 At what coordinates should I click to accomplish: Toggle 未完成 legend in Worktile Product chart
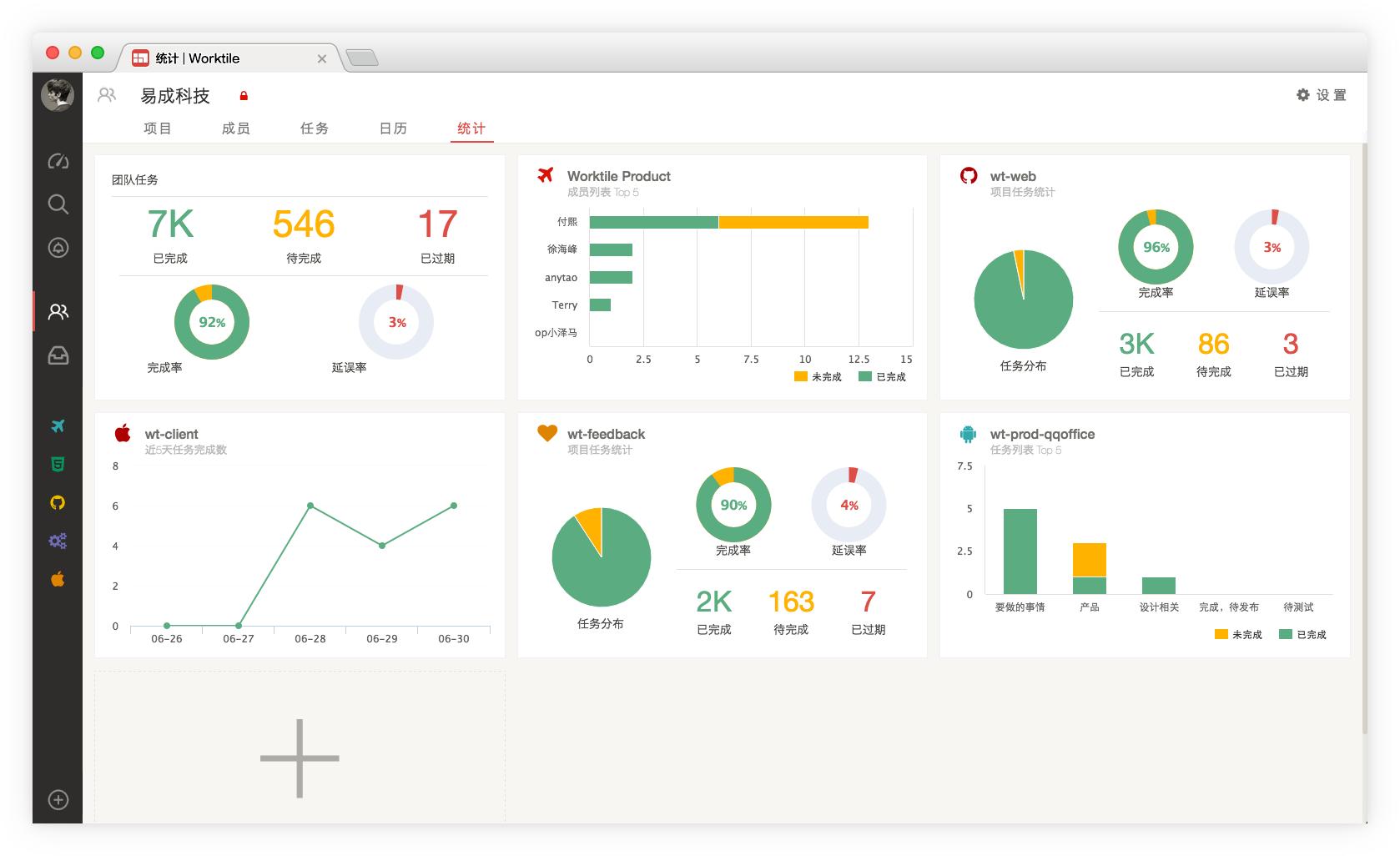click(x=818, y=377)
